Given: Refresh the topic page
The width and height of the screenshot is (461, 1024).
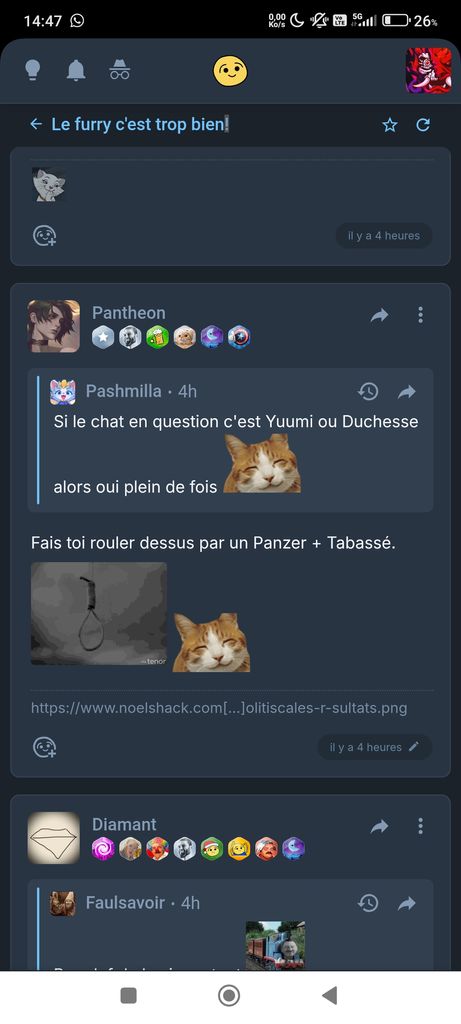Looking at the screenshot, I should tap(423, 125).
